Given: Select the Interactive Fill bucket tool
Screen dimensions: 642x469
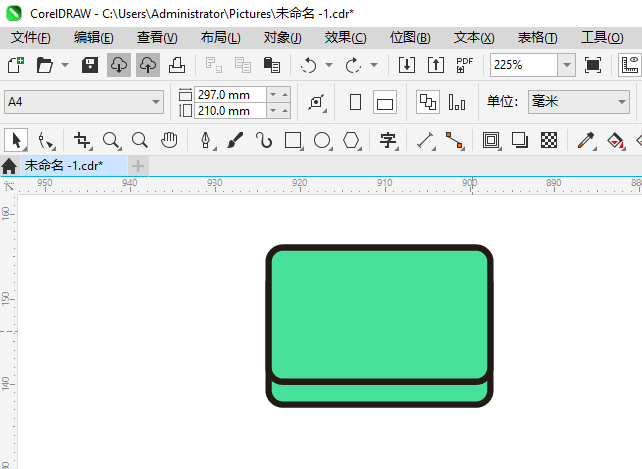Looking at the screenshot, I should 615,140.
